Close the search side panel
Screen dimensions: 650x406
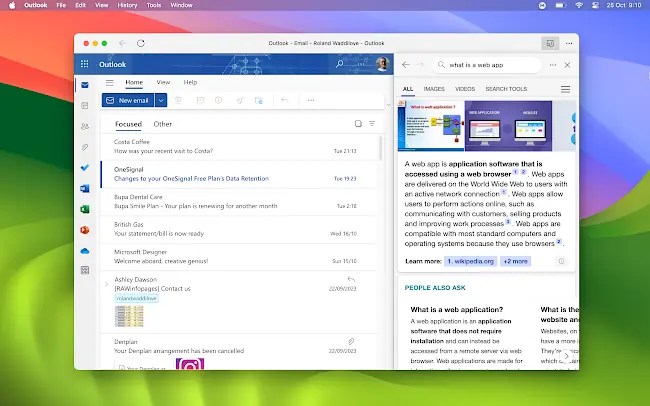tap(567, 65)
